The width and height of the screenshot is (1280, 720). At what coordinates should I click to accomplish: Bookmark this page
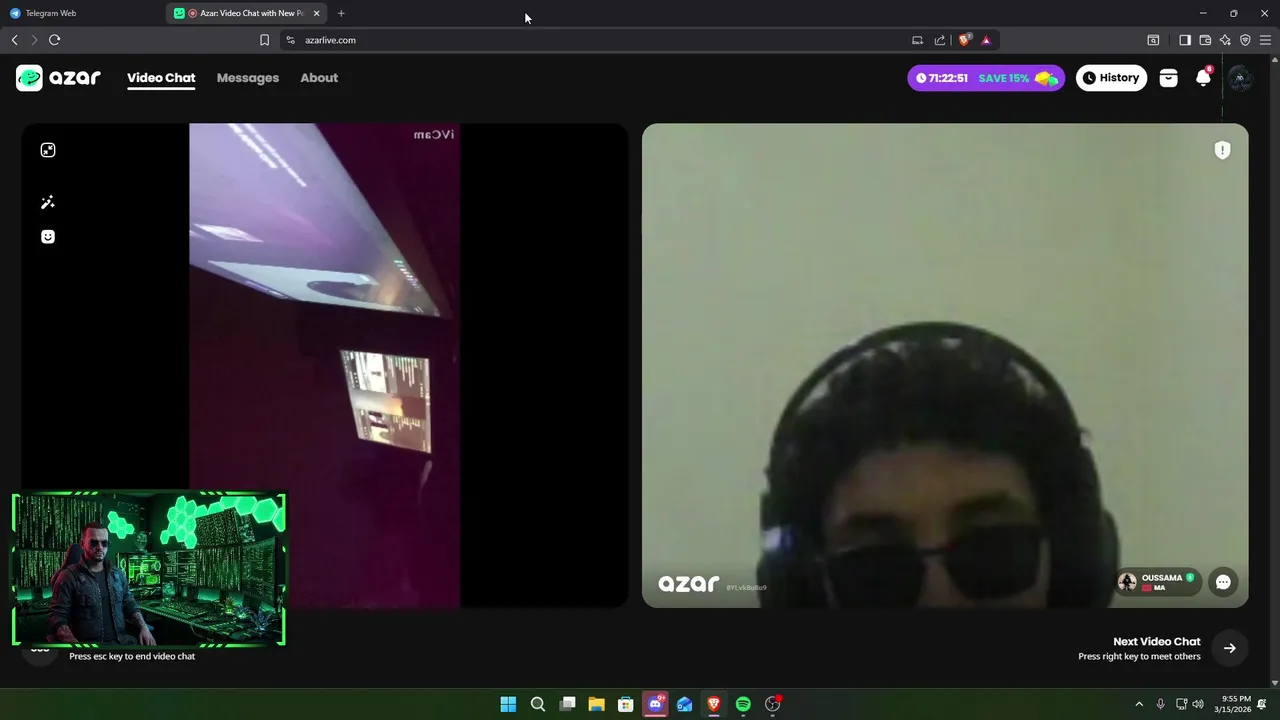coord(264,40)
